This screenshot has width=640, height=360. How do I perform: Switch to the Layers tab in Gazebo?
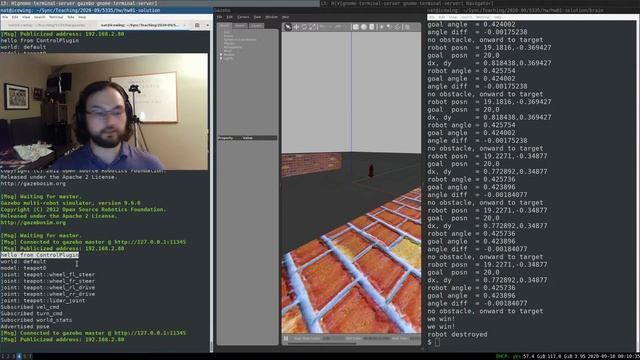256,25
